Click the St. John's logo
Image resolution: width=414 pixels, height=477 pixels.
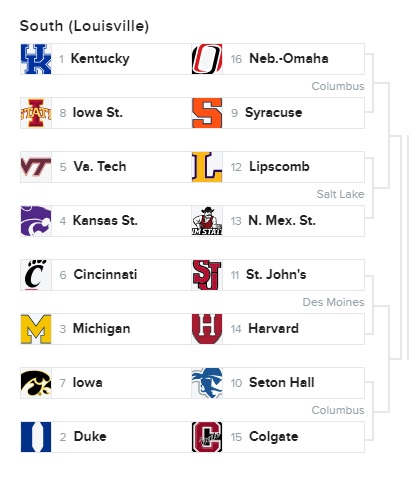click(x=207, y=275)
